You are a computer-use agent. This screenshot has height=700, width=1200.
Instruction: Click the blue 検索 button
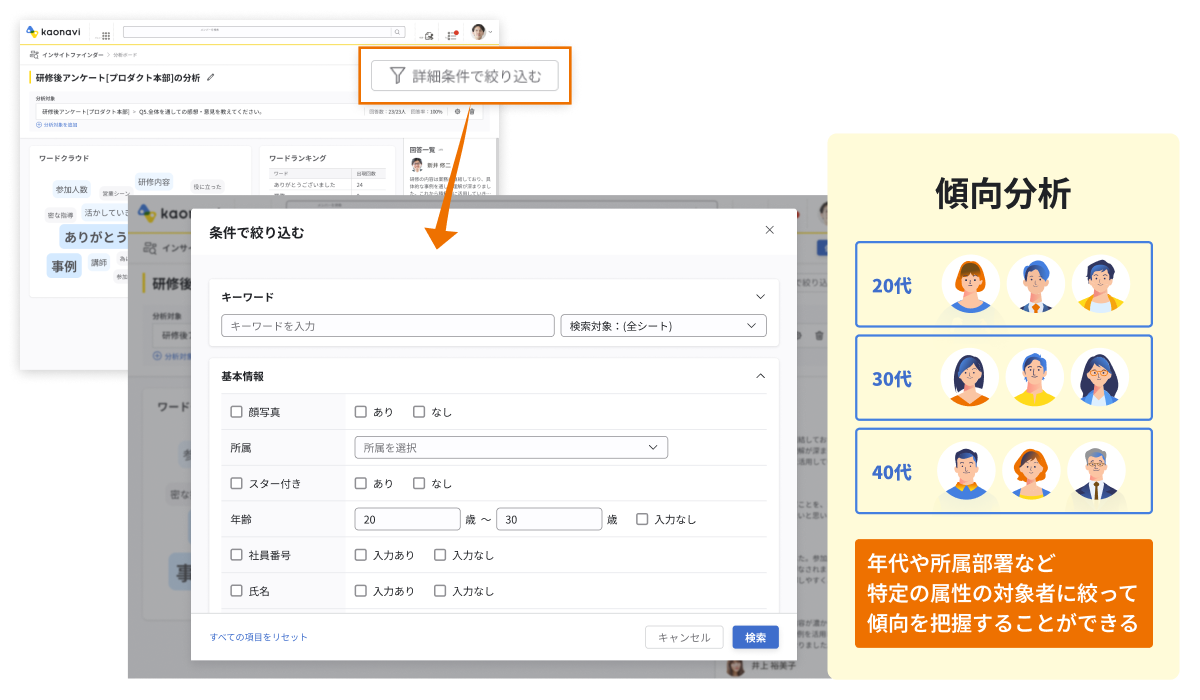755,637
